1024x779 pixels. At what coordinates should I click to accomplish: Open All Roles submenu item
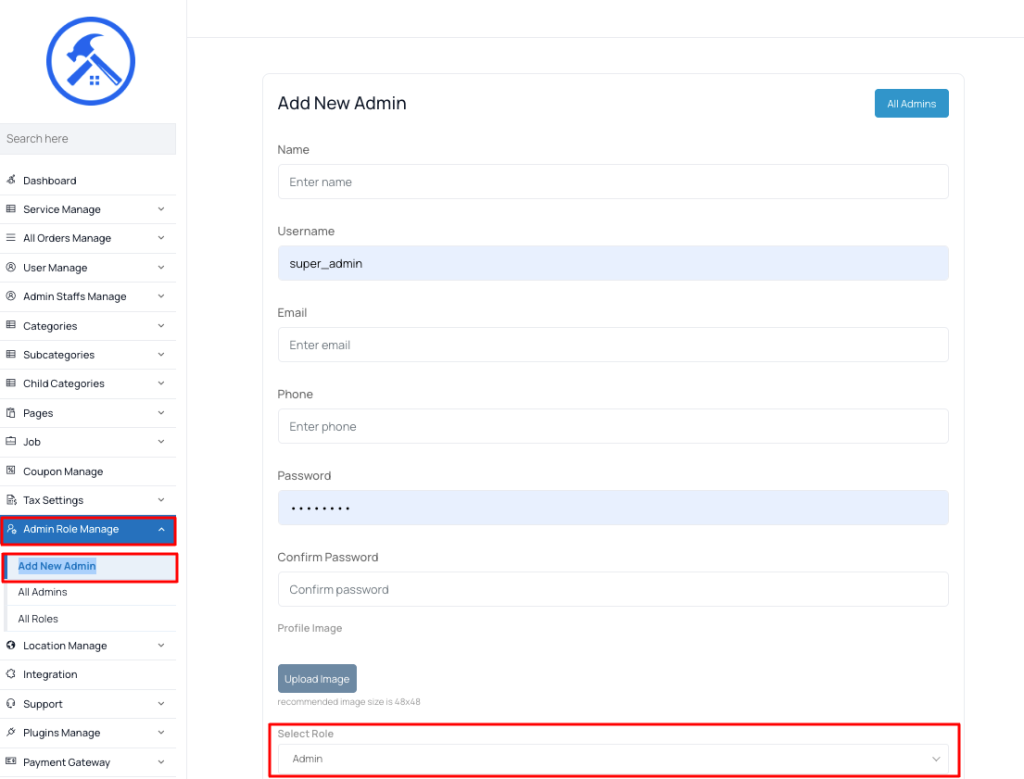(x=91, y=618)
